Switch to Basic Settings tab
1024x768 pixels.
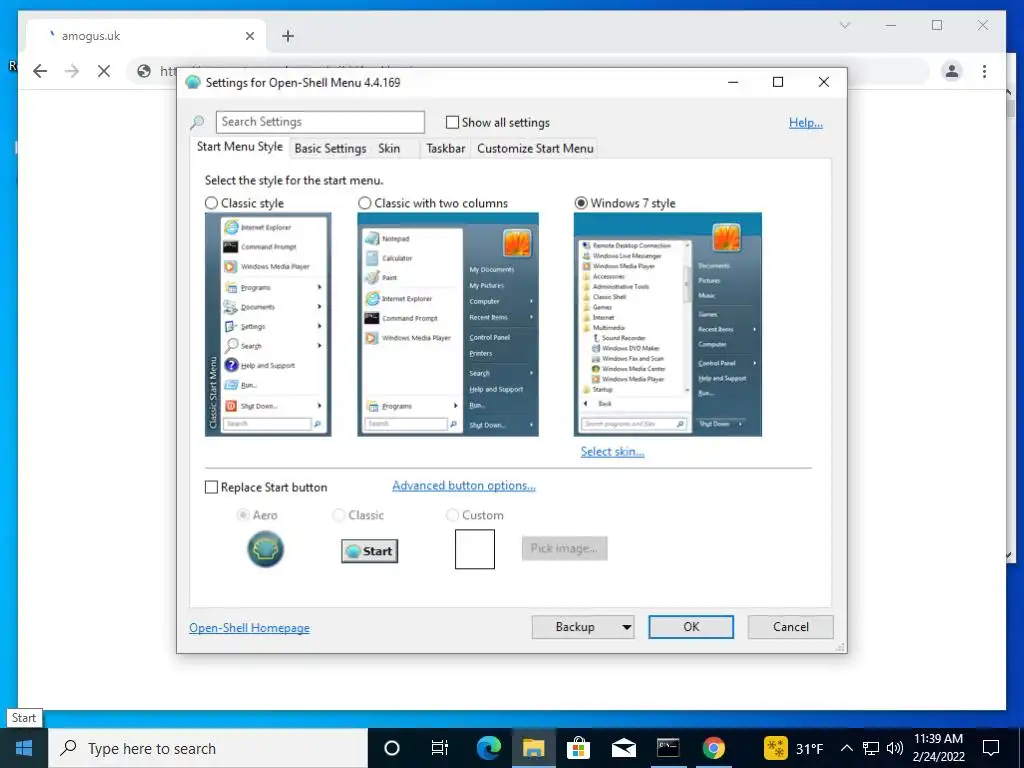tap(330, 148)
